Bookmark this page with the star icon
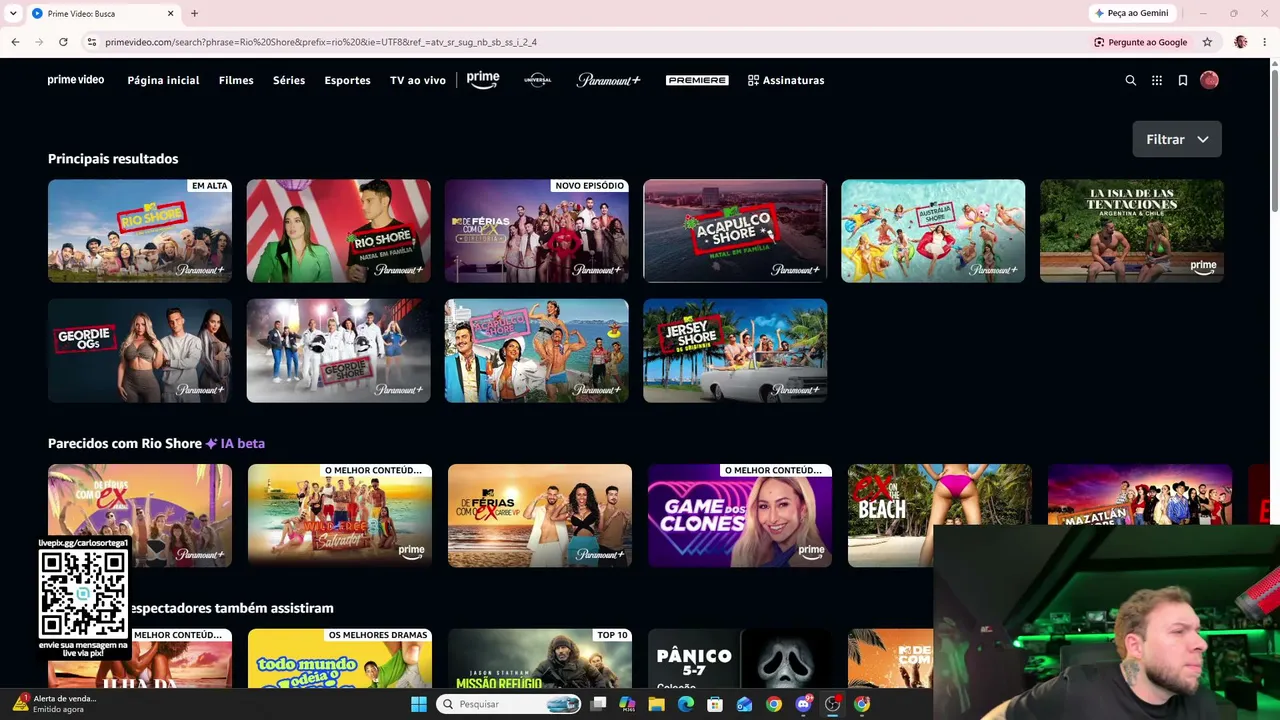The height and width of the screenshot is (720, 1280). [x=1207, y=42]
